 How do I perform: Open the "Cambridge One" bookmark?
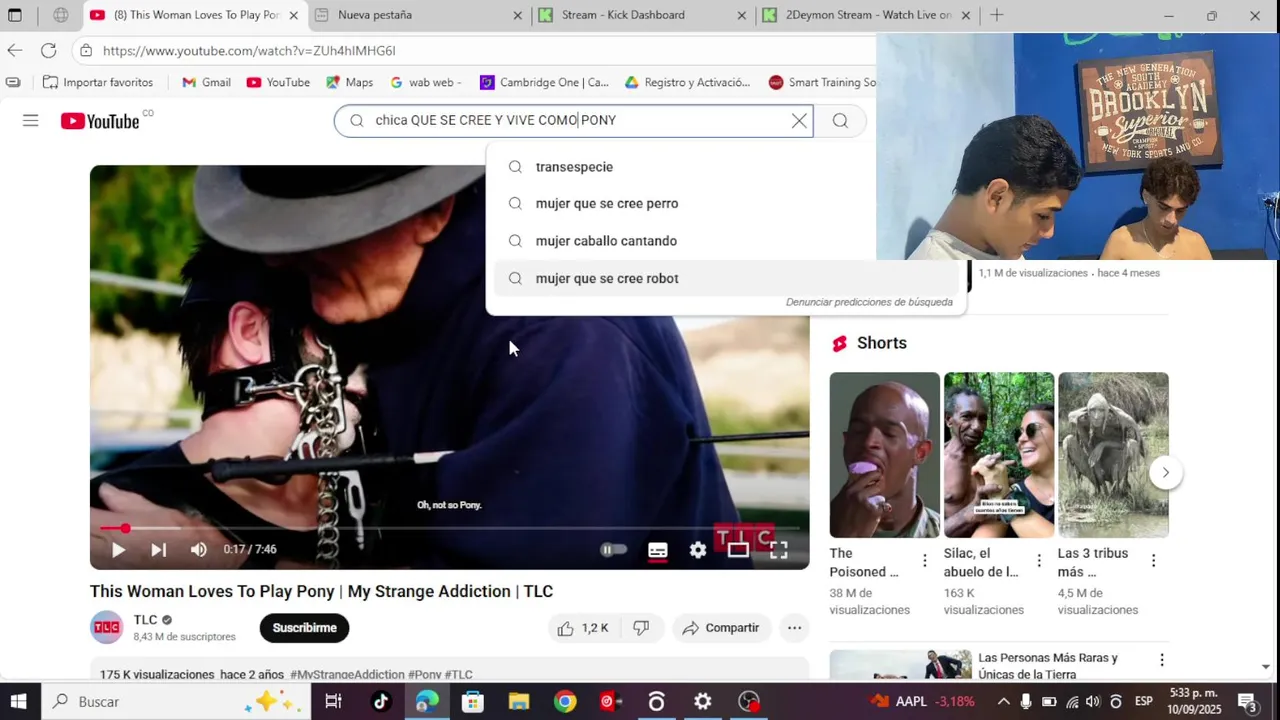coord(544,82)
